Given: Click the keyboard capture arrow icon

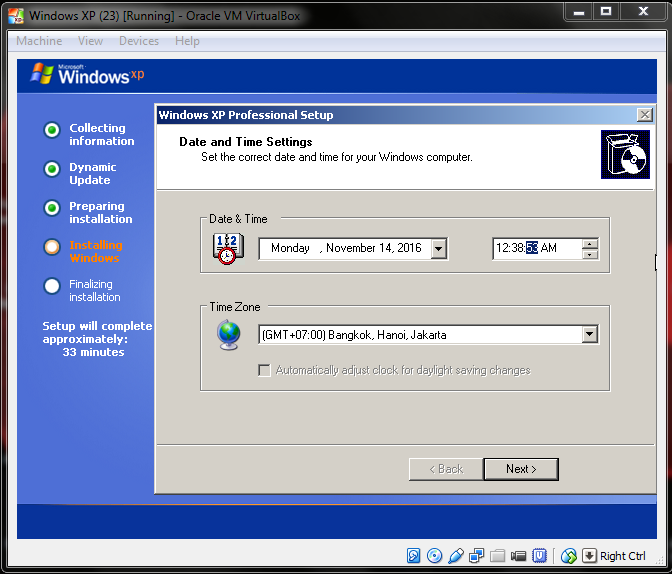Looking at the screenshot, I should pyautogui.click(x=589, y=556).
